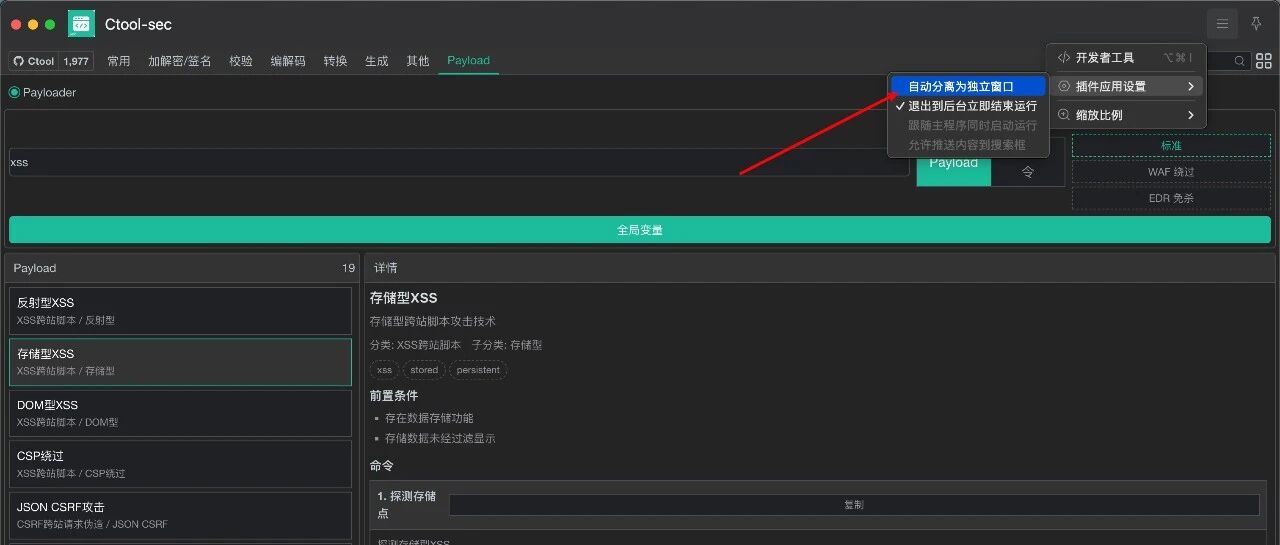Screen dimensions: 1280x545
Task: Pin the window with pushpin icon
Action: click(x=1256, y=24)
